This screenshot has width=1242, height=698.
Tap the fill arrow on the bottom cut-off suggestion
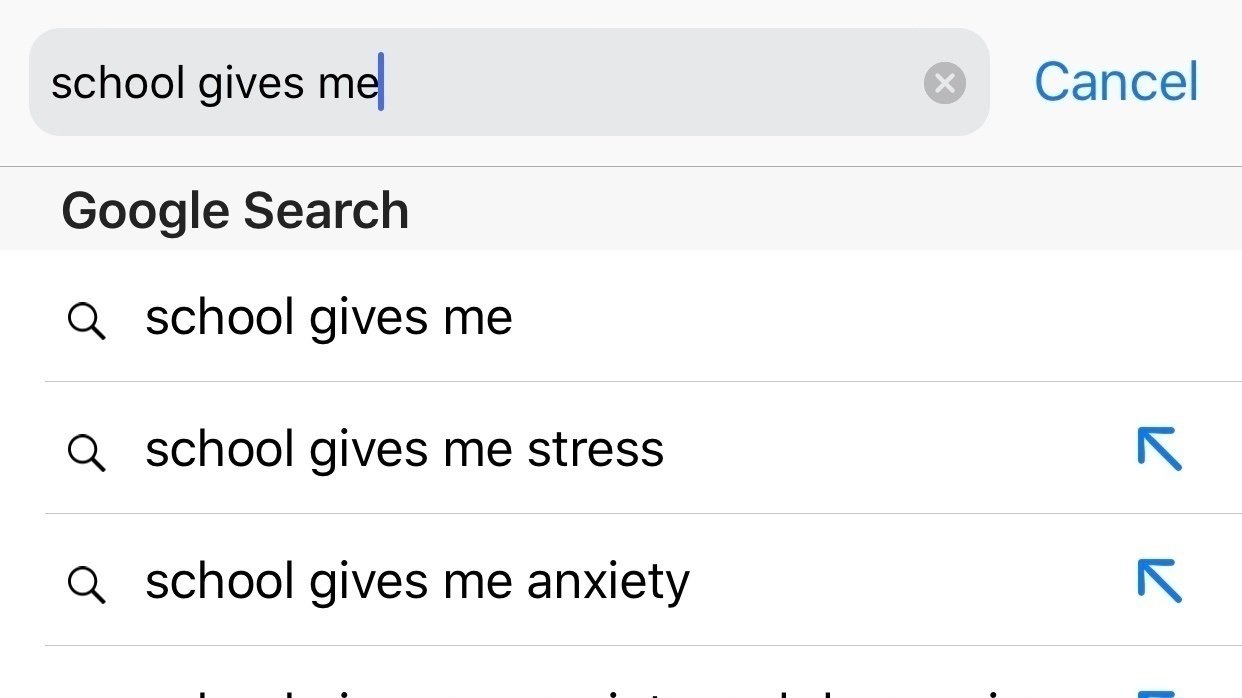1159,690
